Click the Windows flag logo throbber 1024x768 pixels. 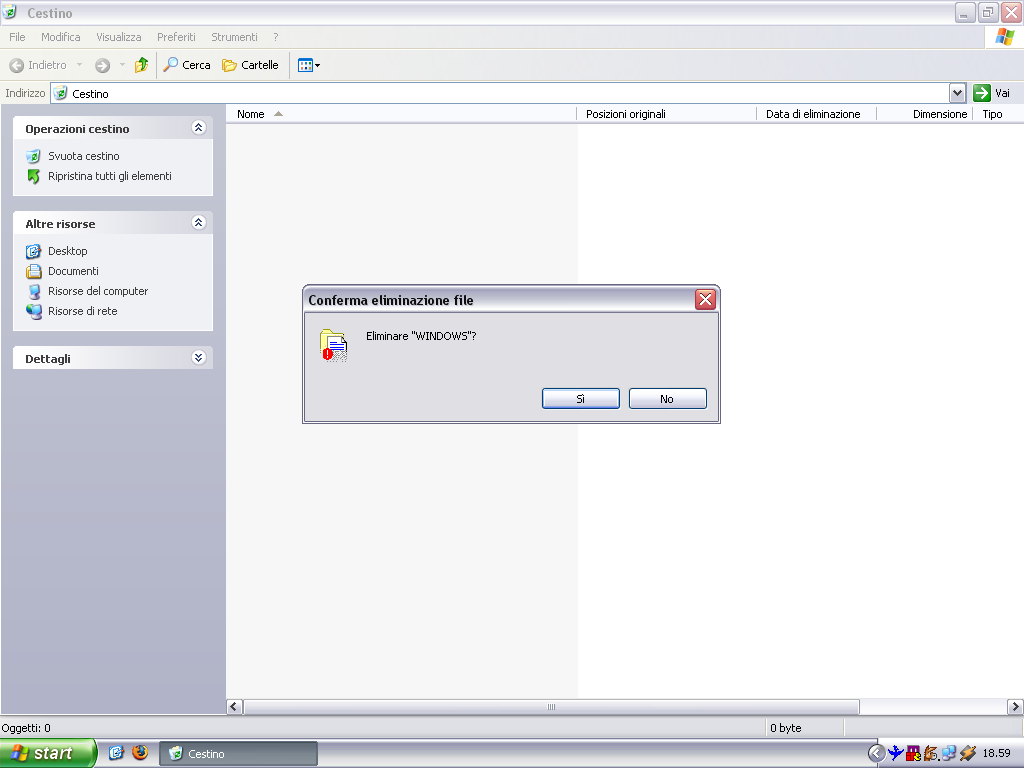(x=1004, y=37)
